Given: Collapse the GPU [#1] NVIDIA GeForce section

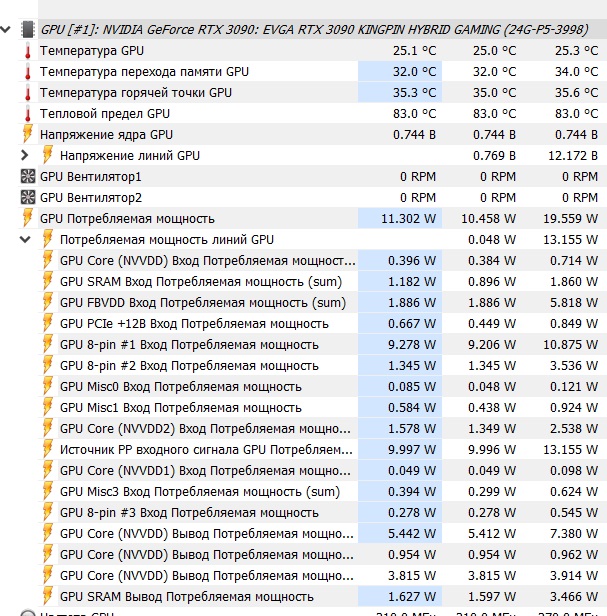Looking at the screenshot, I should pyautogui.click(x=5, y=29).
